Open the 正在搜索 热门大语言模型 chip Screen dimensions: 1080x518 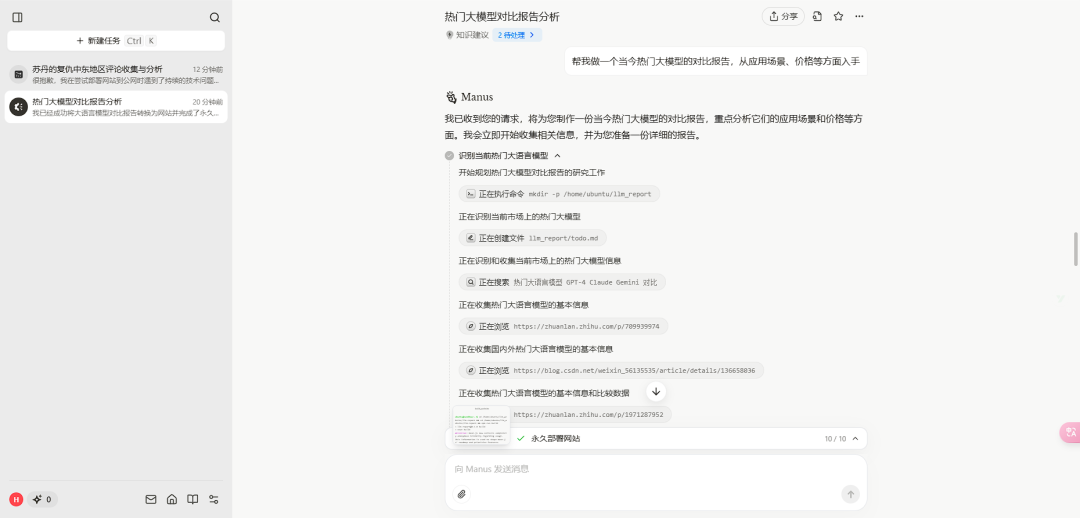(562, 282)
